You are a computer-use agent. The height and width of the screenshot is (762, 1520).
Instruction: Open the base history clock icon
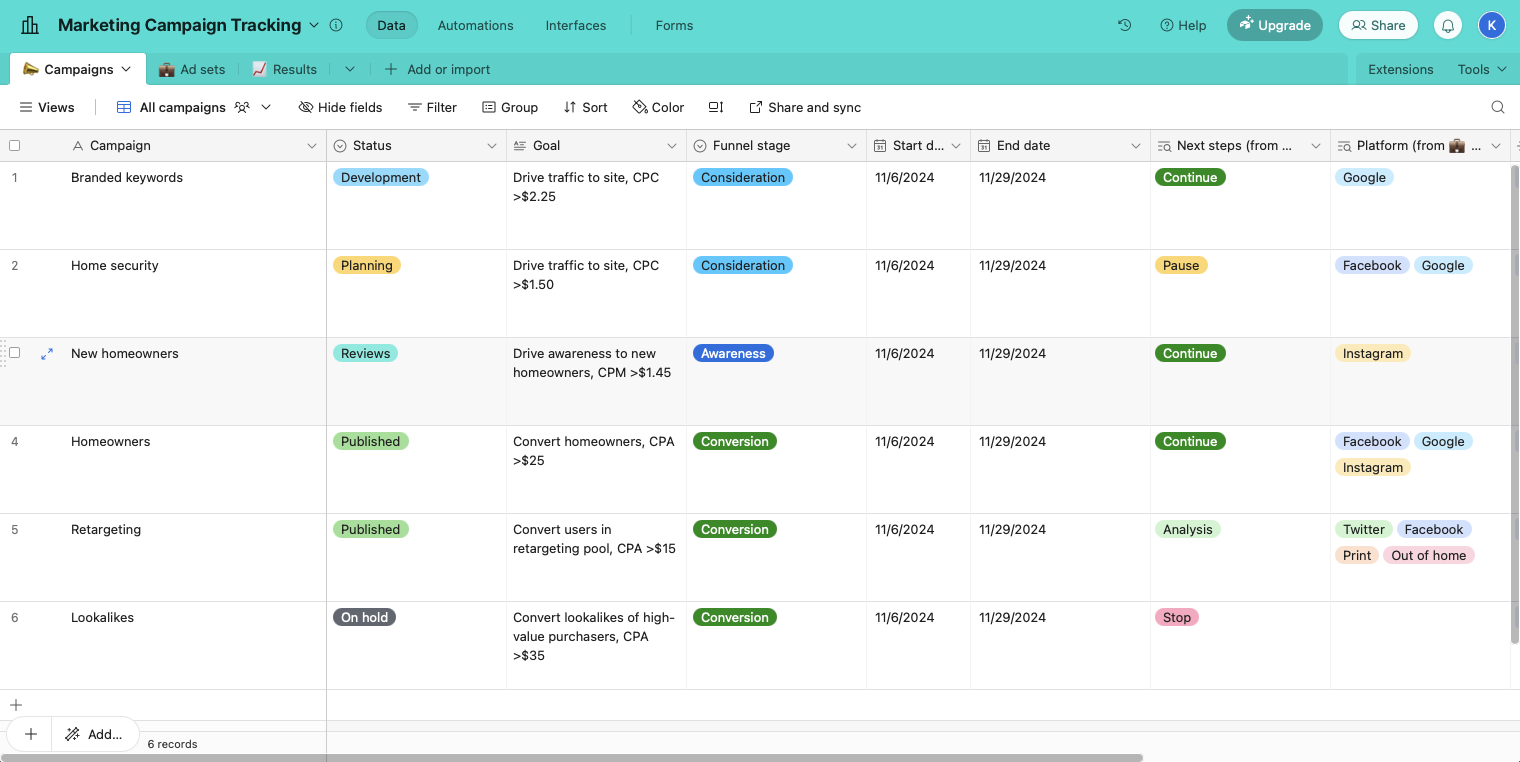(1124, 25)
